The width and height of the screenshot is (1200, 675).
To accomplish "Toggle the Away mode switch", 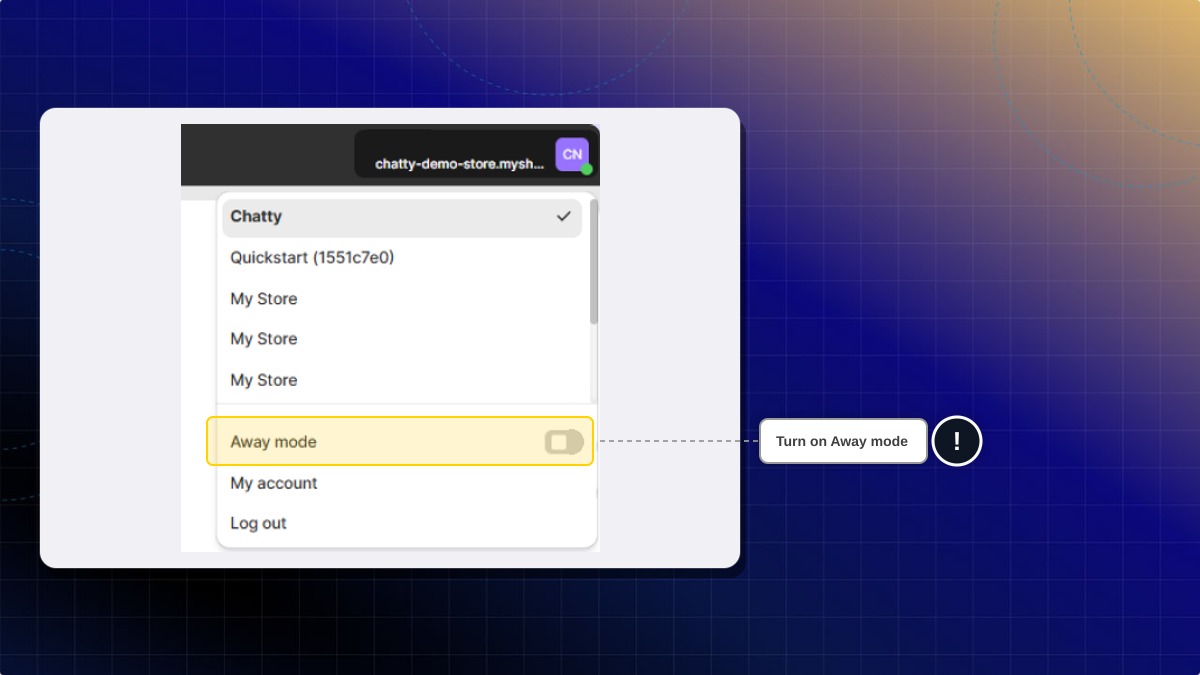I will [564, 442].
